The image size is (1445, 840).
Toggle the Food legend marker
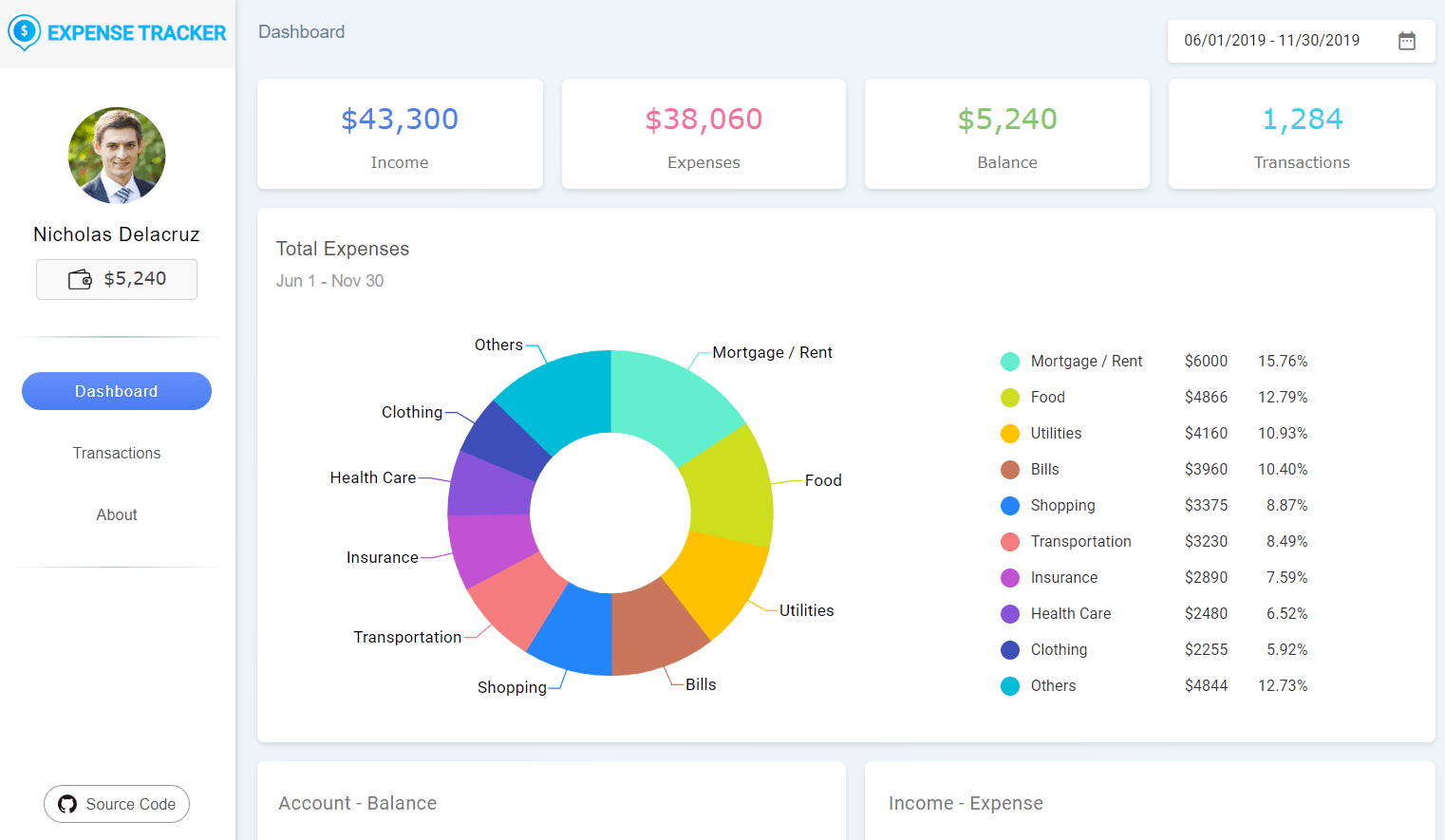coord(1010,398)
